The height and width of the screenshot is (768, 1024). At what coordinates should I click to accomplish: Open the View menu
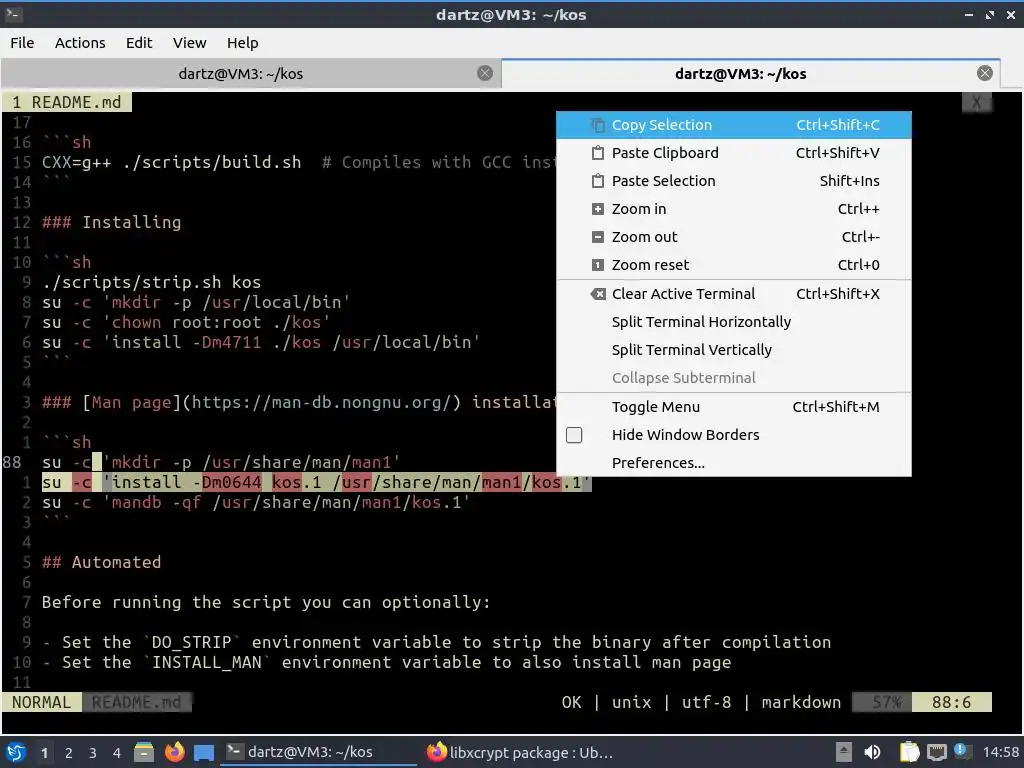[x=189, y=43]
